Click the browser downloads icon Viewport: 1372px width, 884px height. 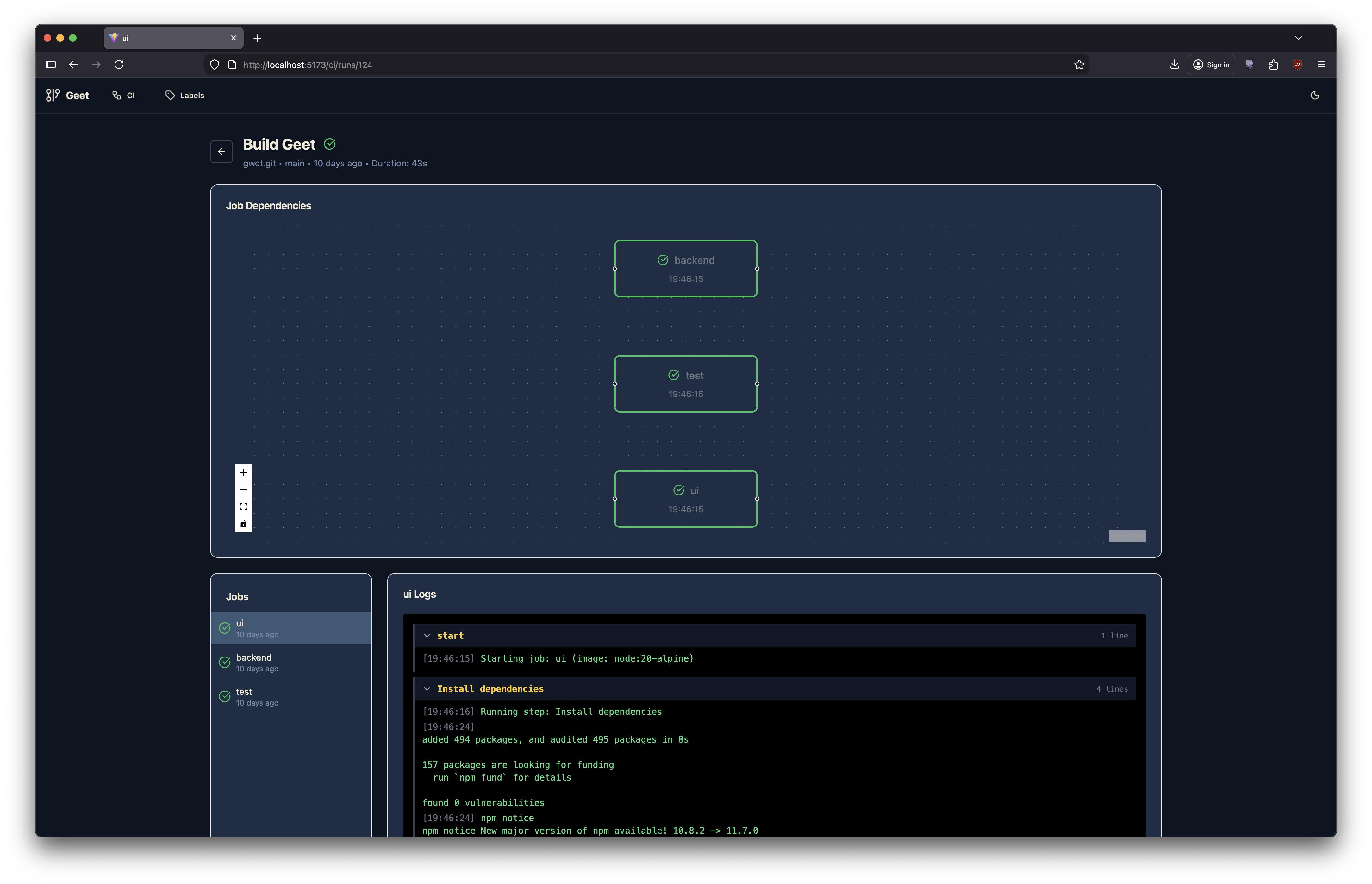1174,65
